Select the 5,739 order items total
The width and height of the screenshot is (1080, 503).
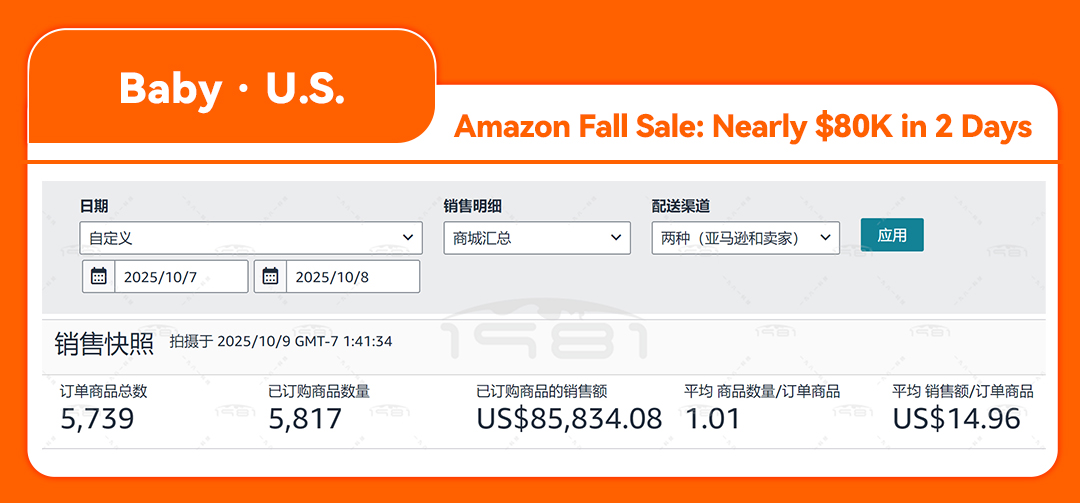(x=97, y=418)
